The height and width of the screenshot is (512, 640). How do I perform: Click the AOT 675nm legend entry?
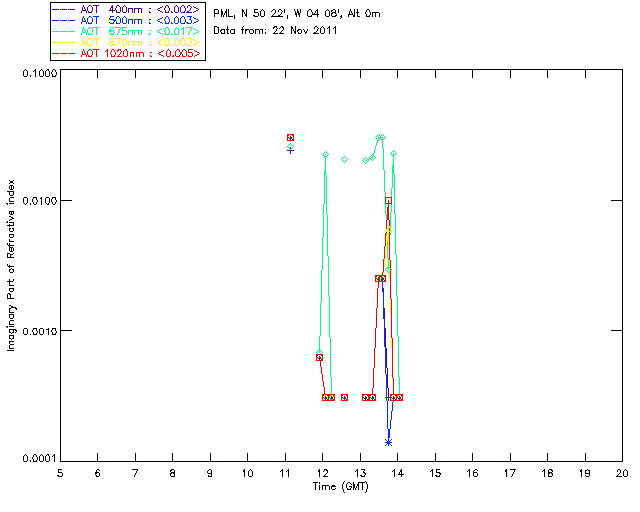pyautogui.click(x=128, y=31)
